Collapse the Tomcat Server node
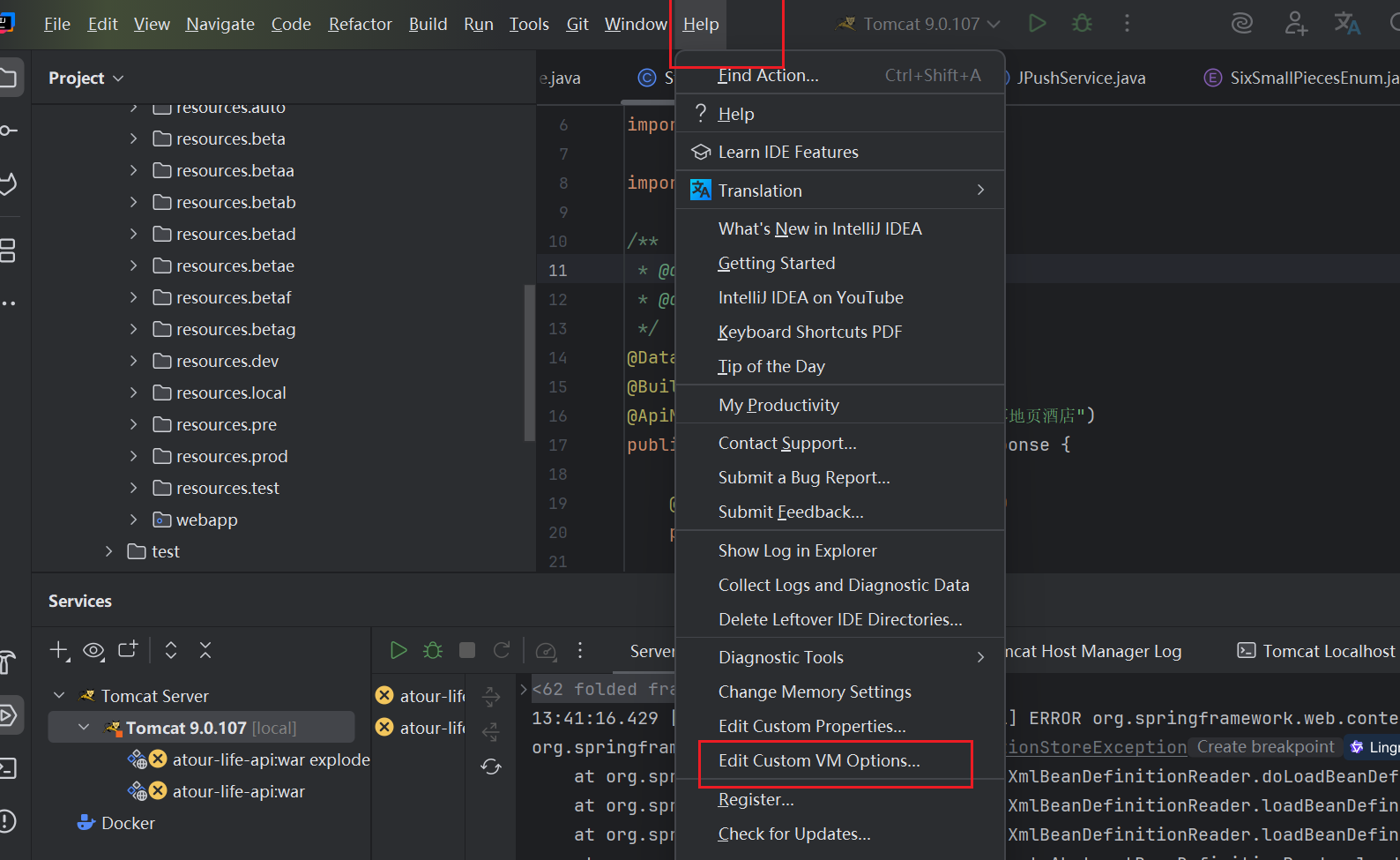This screenshot has width=1400, height=860. tap(59, 696)
